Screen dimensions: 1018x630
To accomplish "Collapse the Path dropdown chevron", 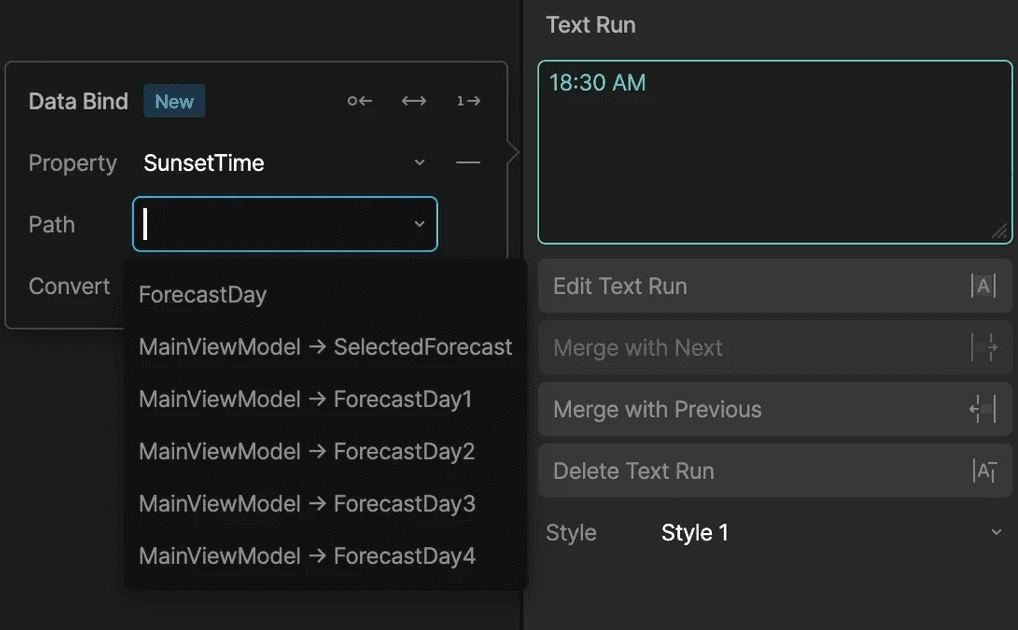I will click(x=419, y=224).
